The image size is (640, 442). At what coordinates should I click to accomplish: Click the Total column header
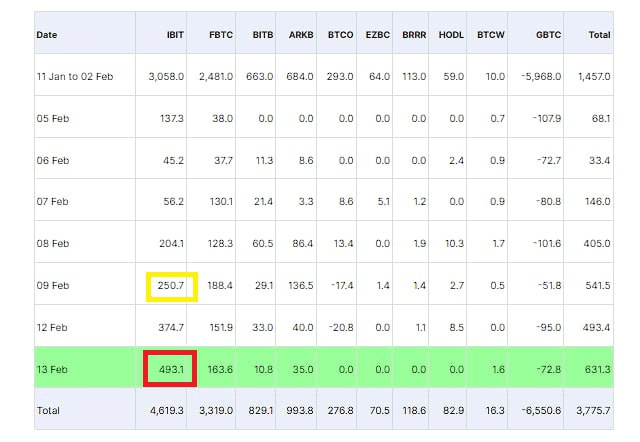pos(600,35)
